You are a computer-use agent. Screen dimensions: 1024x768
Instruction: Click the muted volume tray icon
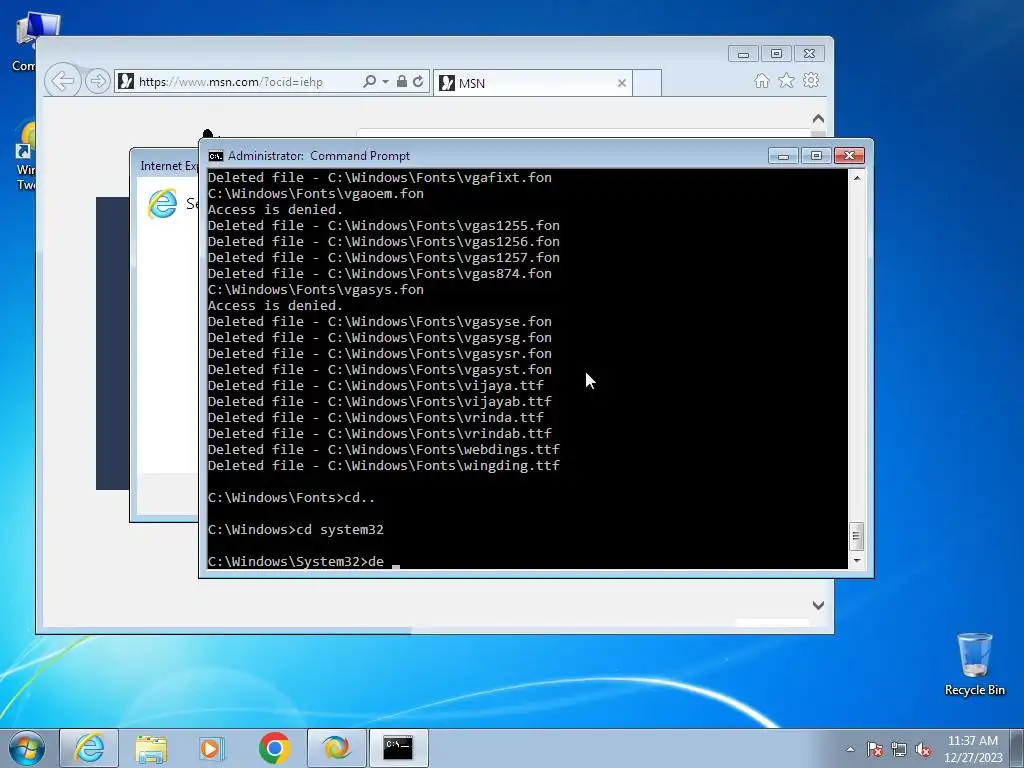click(923, 749)
